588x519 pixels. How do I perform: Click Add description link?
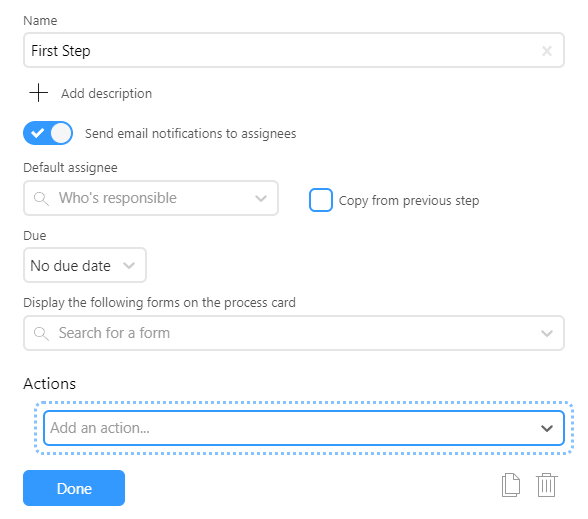point(106,93)
